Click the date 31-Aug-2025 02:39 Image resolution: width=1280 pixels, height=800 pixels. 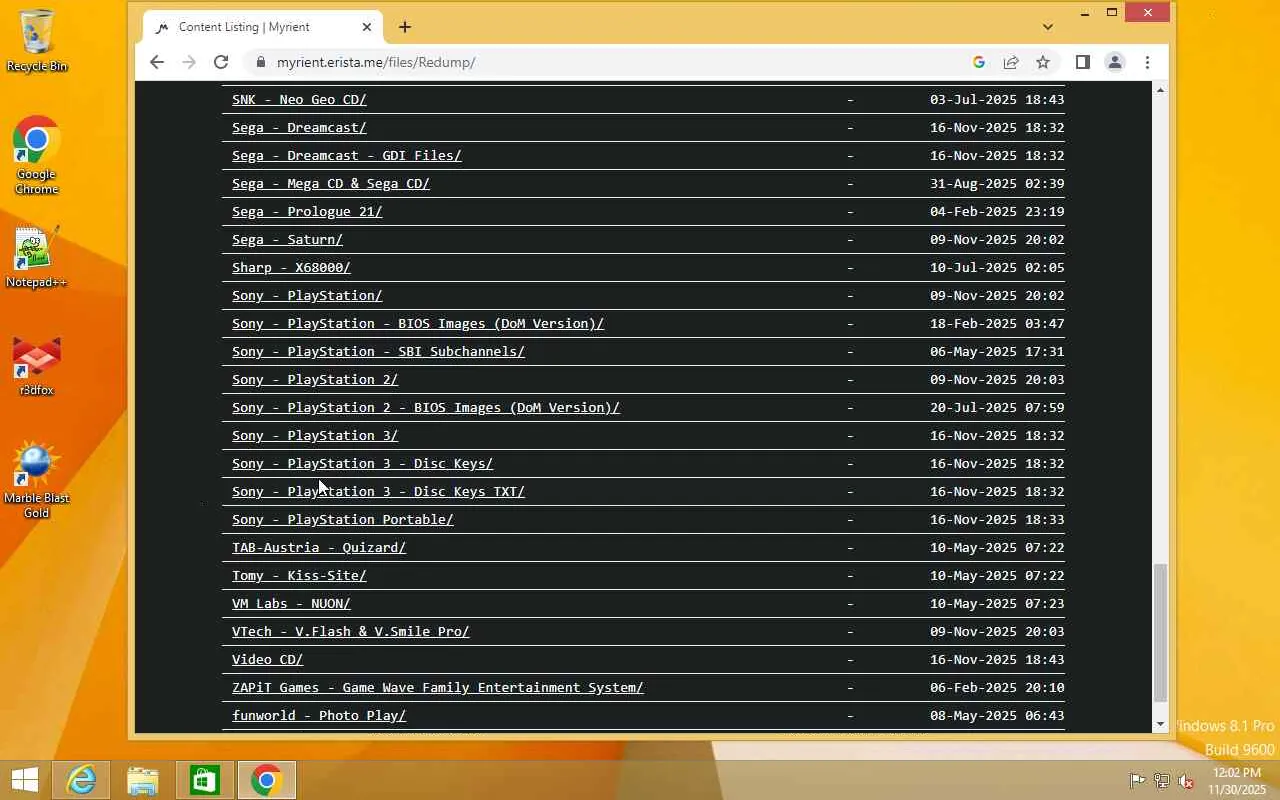pyautogui.click(x=997, y=184)
